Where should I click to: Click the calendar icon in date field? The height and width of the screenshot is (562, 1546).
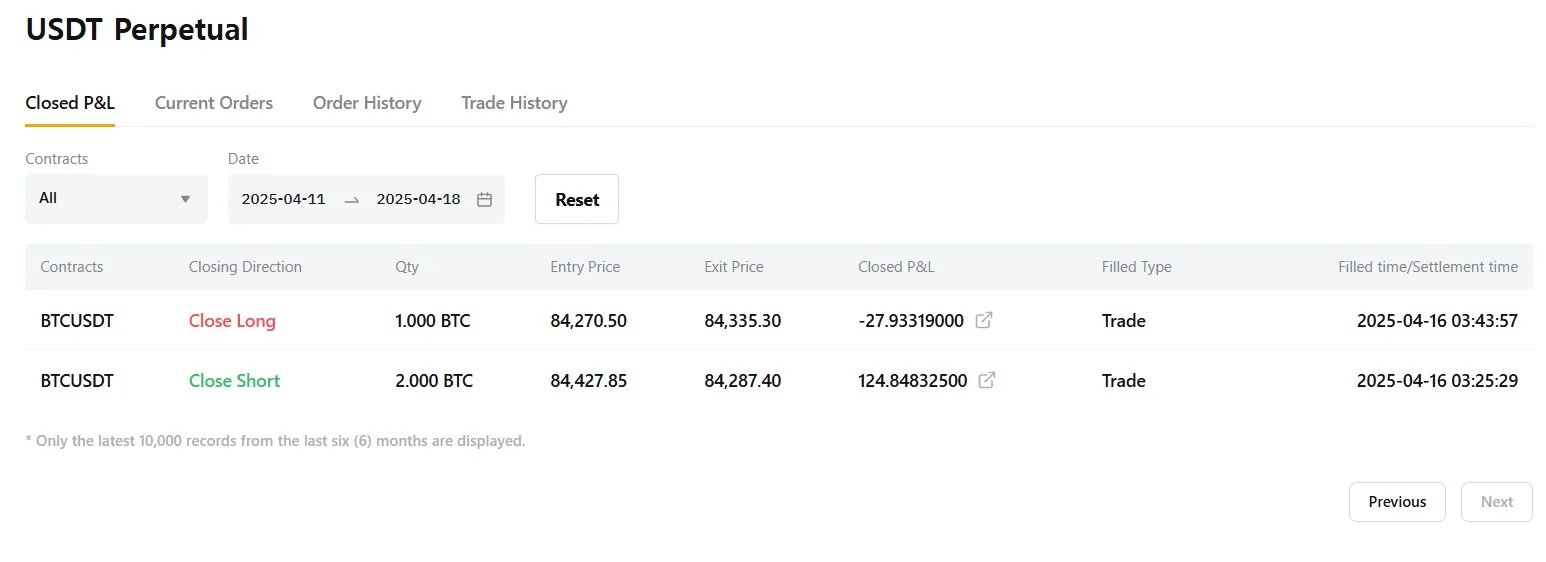[485, 199]
